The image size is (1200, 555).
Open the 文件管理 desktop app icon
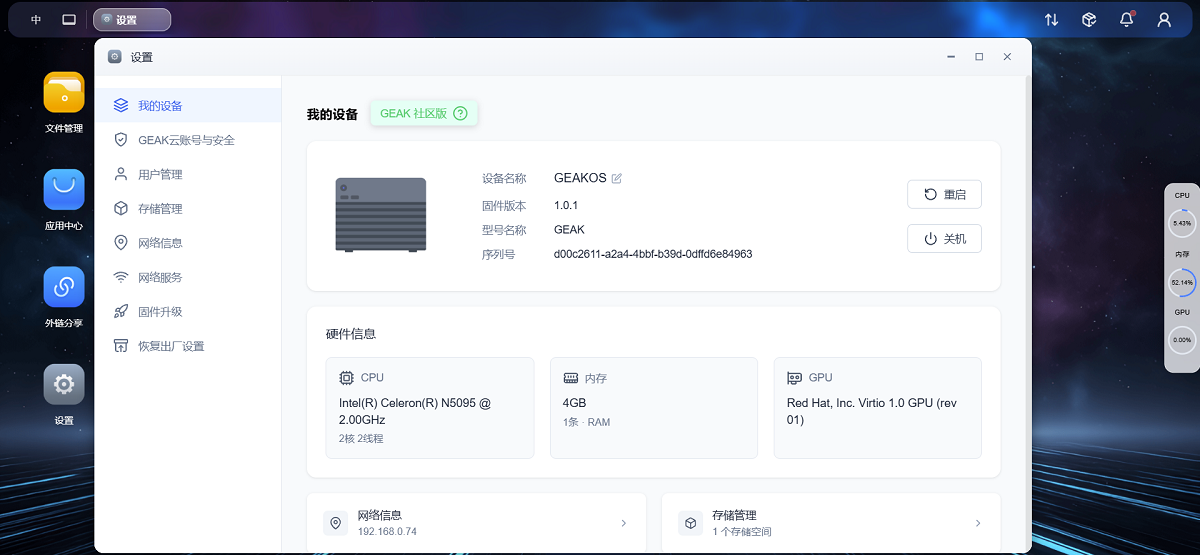click(x=64, y=93)
